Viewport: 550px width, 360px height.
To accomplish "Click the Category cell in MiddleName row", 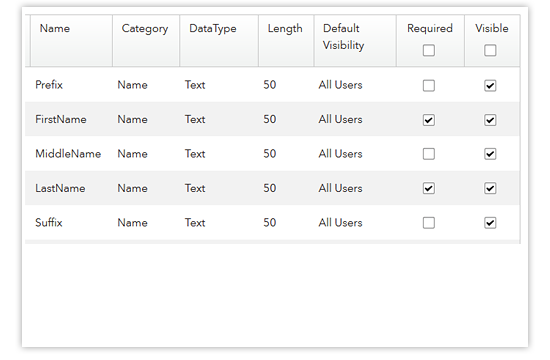I will tap(132, 154).
